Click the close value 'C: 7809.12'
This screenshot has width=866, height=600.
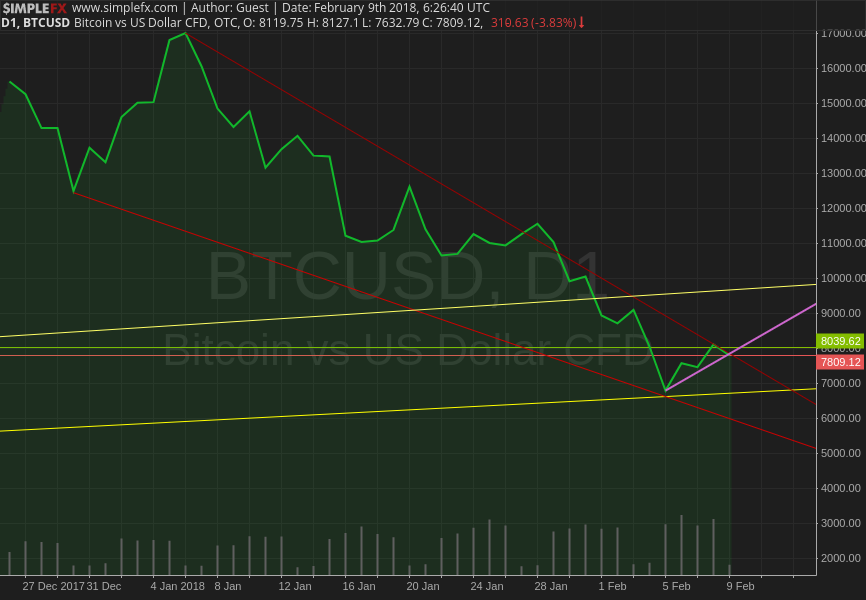(453, 23)
